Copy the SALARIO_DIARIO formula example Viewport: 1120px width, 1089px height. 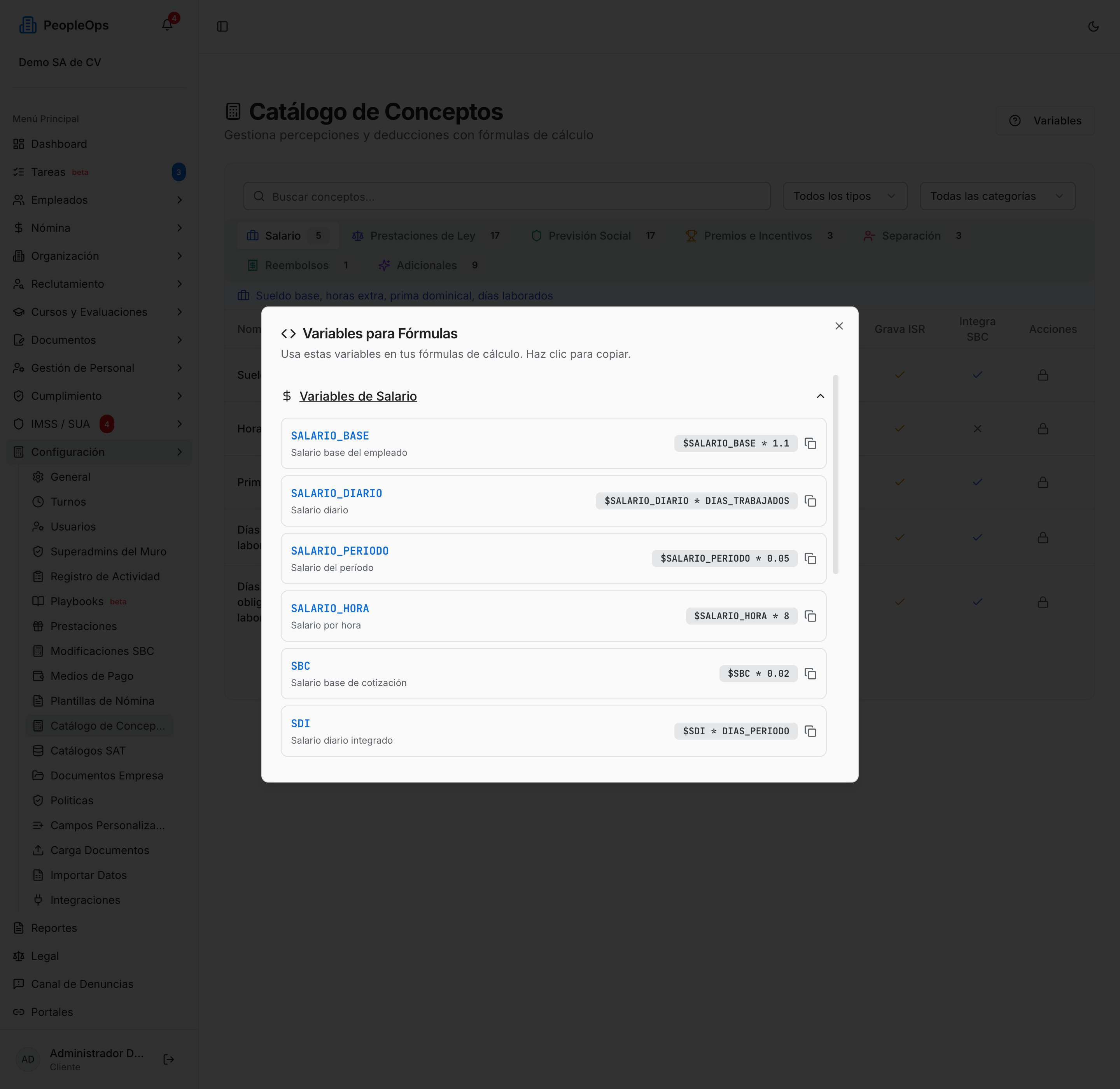tap(810, 501)
